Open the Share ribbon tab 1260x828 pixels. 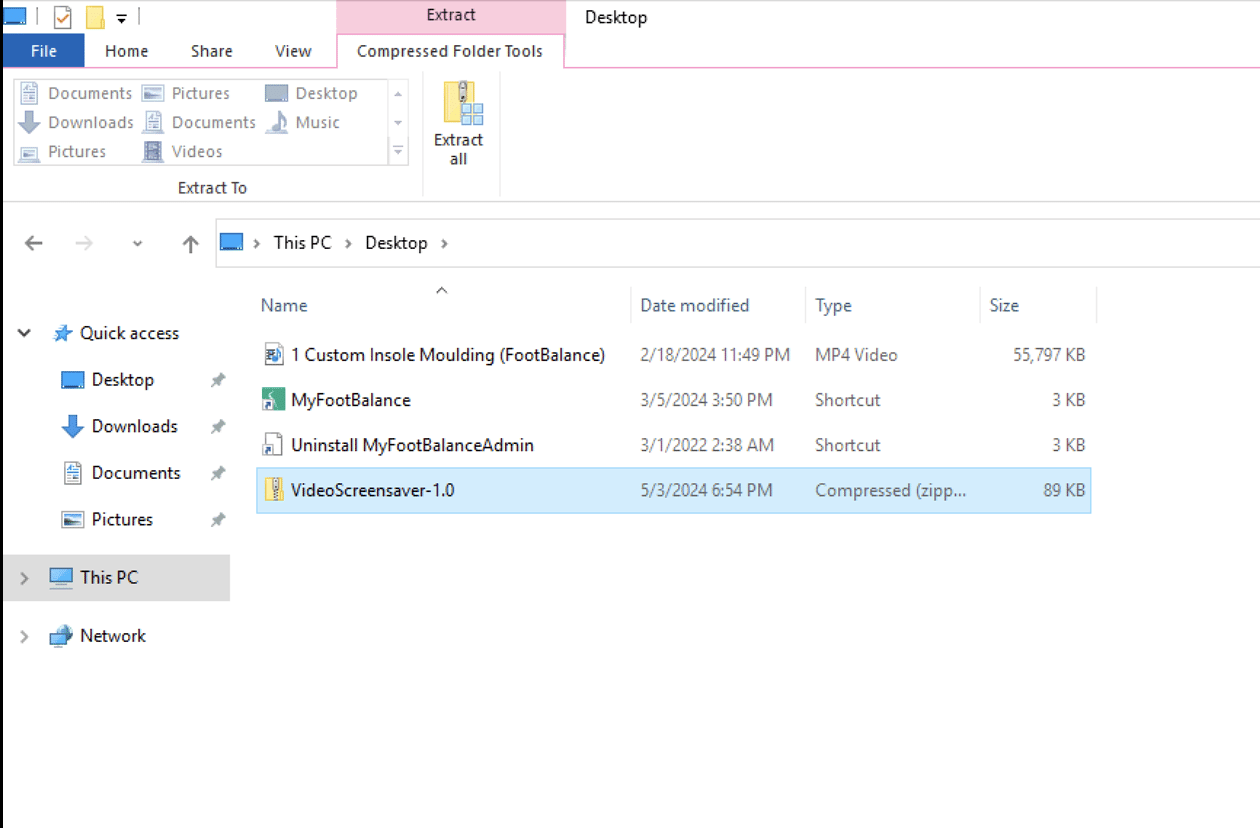211,51
